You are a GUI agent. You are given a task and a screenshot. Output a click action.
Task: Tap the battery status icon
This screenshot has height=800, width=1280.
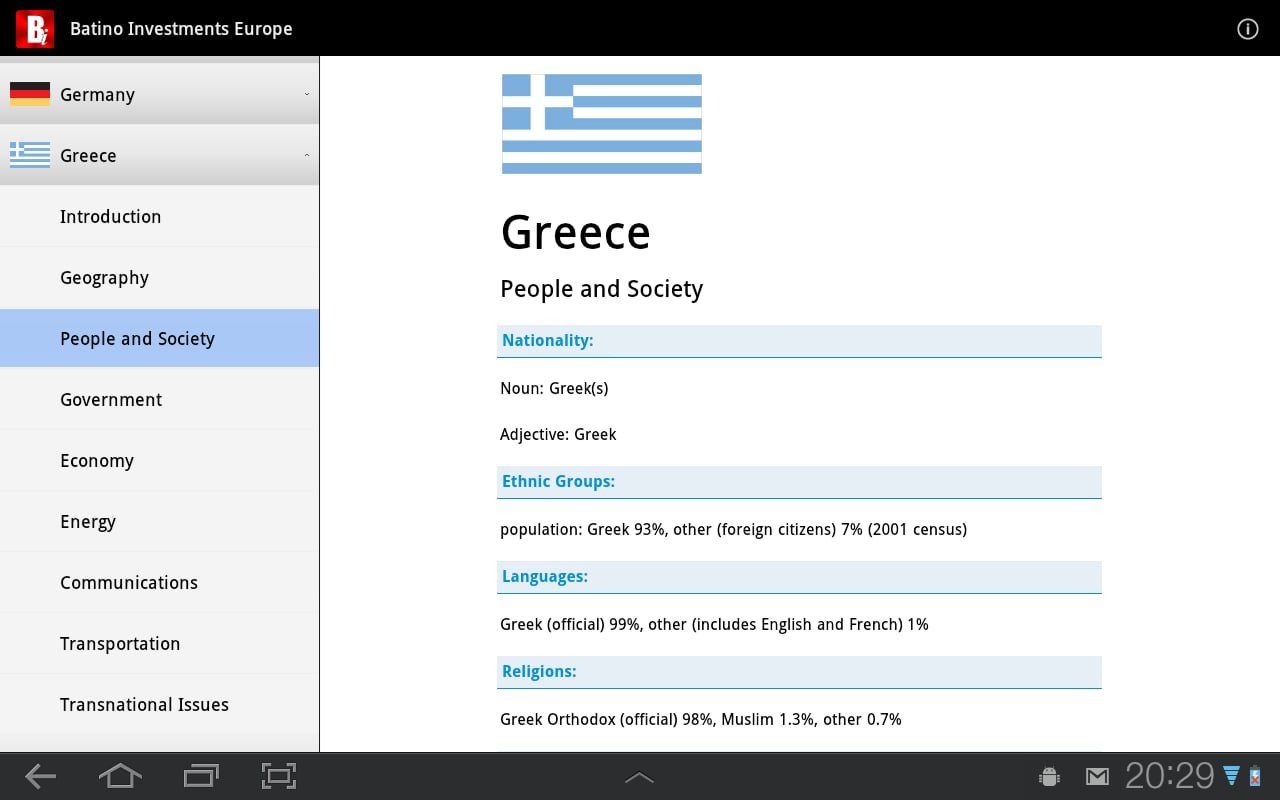pos(1255,776)
